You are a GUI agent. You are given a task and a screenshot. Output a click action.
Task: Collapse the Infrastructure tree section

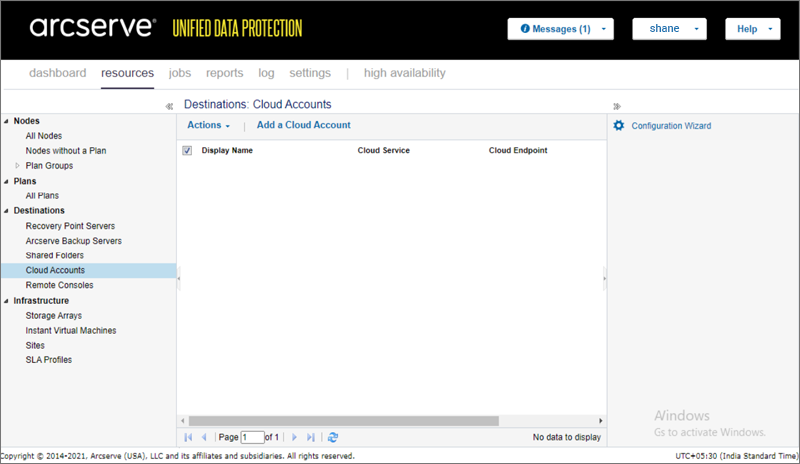(x=6, y=301)
